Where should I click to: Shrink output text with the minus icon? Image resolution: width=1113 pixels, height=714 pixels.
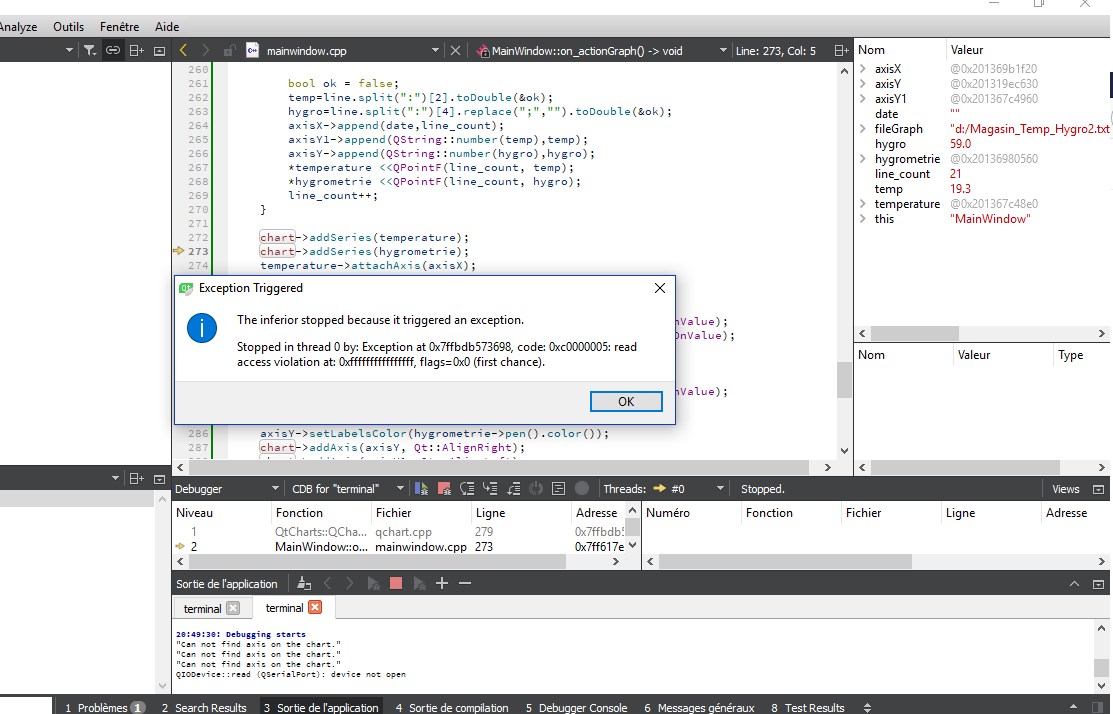[x=464, y=582]
